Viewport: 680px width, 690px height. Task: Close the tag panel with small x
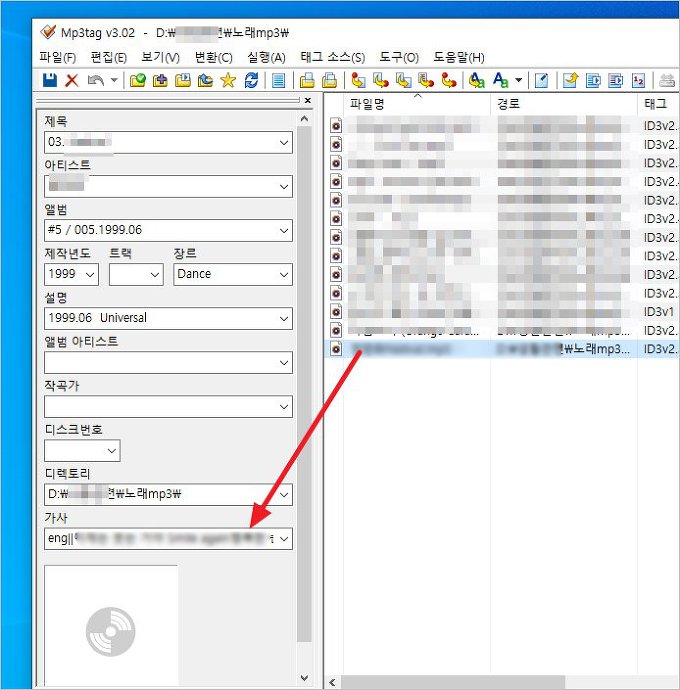[x=307, y=101]
